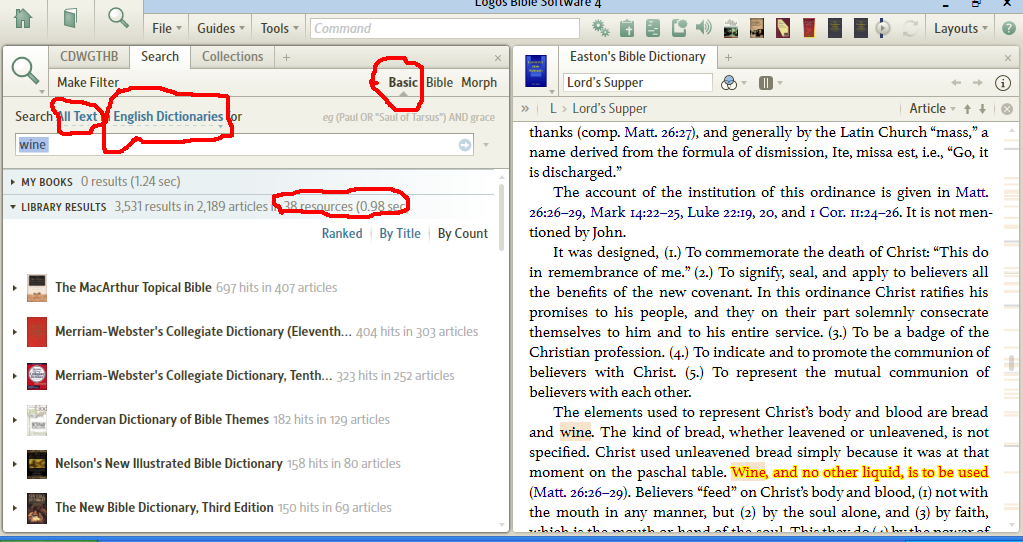Viewport: 1023px width, 542px height.
Task: Click the green note shortcut icon
Action: click(x=679, y=28)
